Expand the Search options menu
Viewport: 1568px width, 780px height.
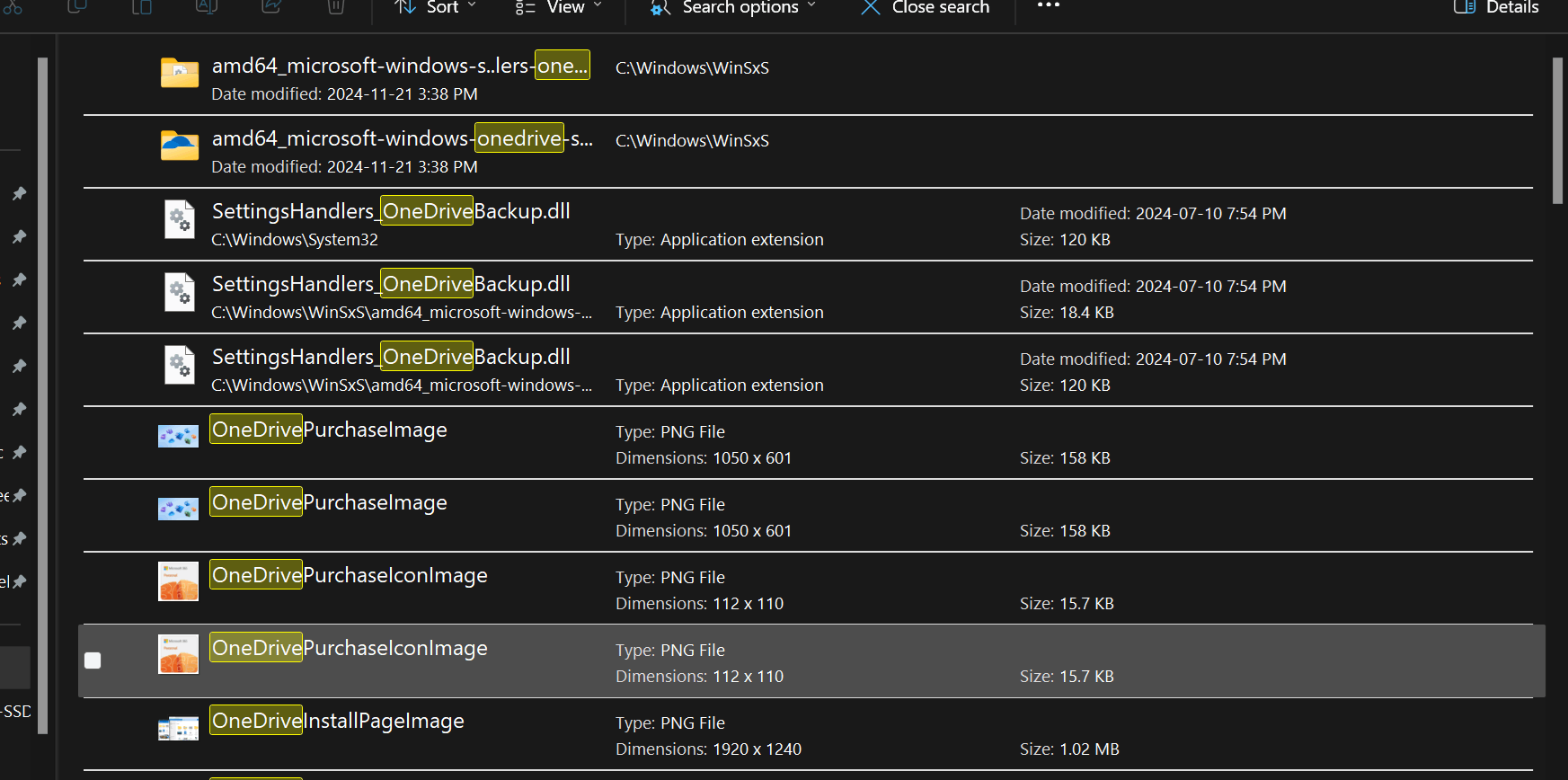733,7
